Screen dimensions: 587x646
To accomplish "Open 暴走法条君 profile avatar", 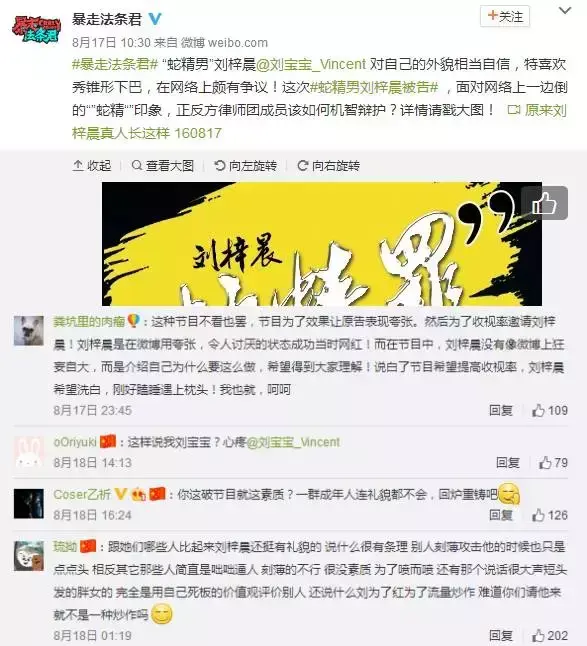I will coord(37,28).
